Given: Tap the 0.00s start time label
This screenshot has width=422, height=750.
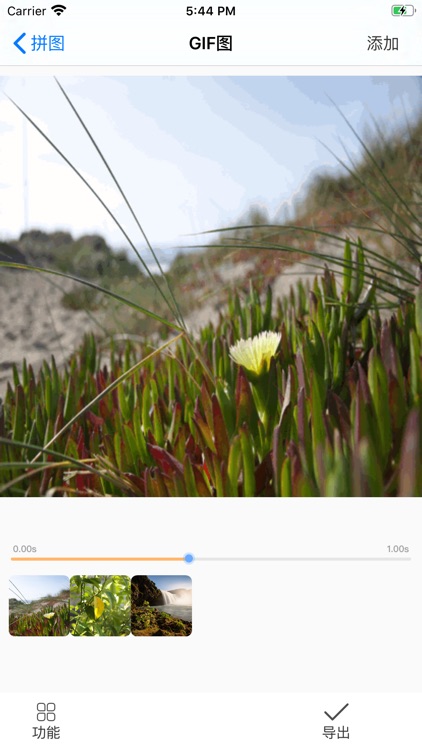Looking at the screenshot, I should coord(25,549).
